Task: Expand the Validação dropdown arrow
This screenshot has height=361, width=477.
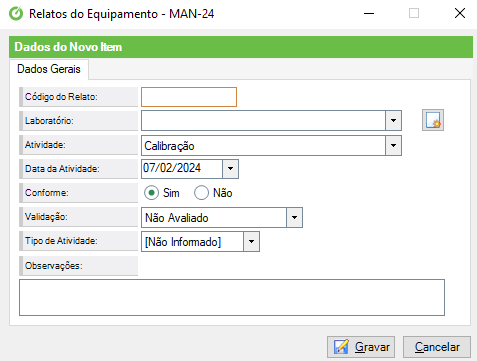Action: [x=294, y=217]
